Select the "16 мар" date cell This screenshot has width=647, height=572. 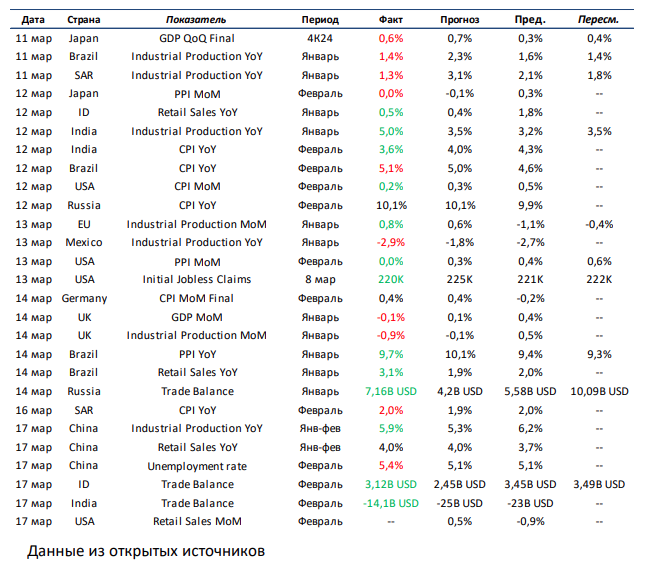click(x=35, y=410)
